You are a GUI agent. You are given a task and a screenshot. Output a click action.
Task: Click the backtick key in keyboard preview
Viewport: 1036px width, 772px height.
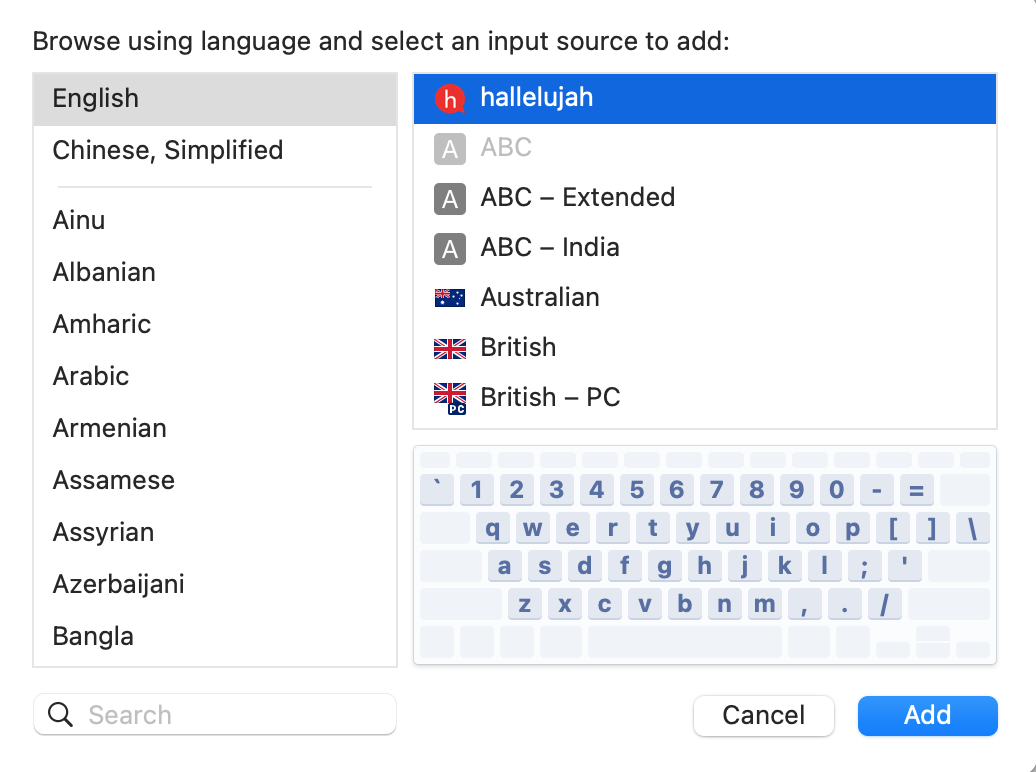(437, 490)
